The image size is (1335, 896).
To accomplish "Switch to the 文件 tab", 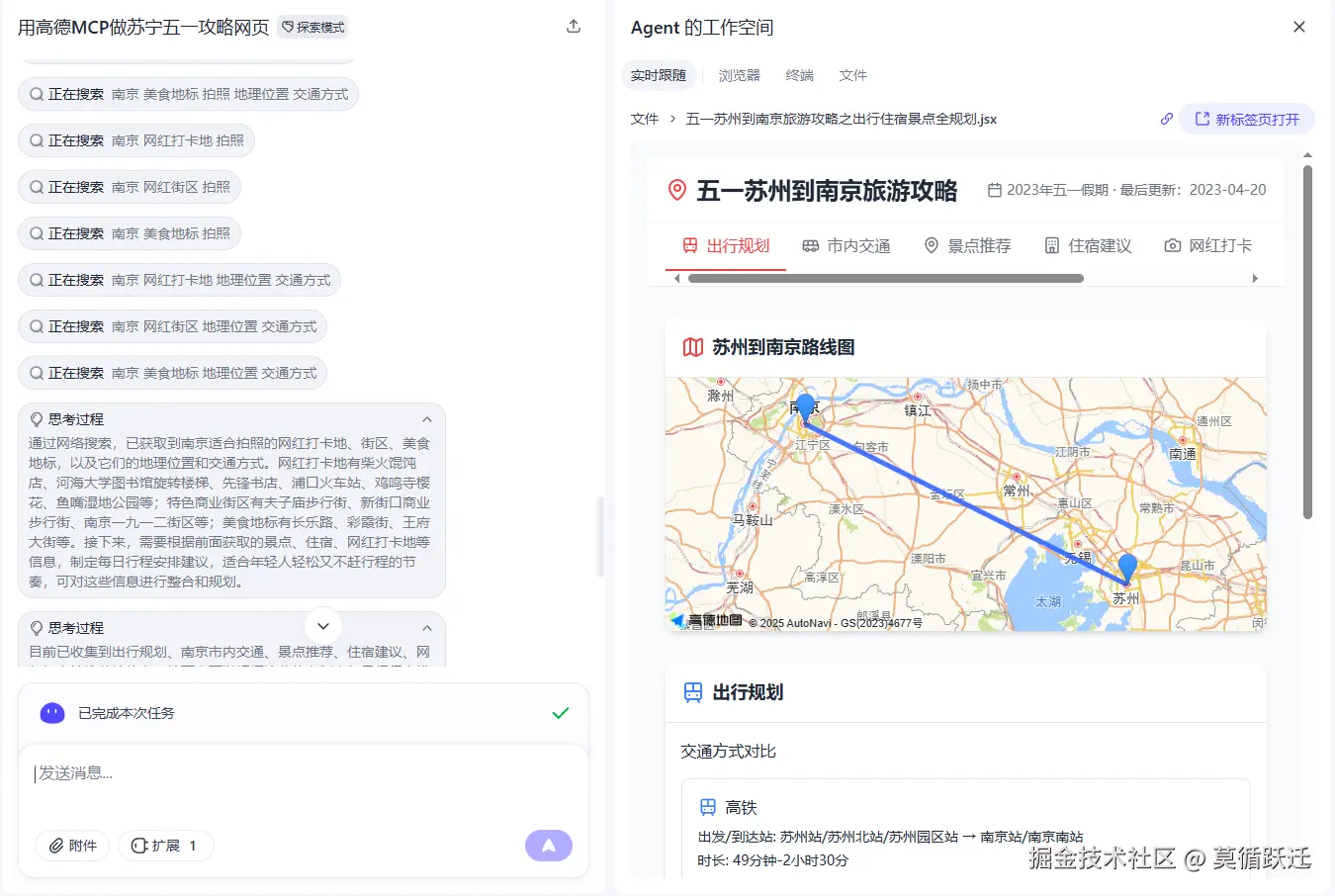I will click(x=853, y=75).
